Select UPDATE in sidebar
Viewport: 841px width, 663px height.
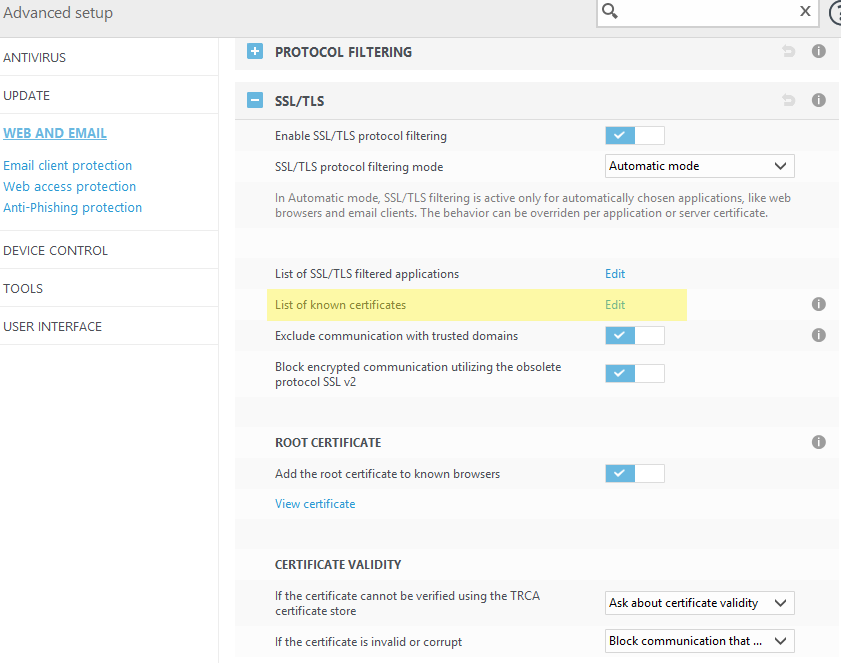click(26, 95)
